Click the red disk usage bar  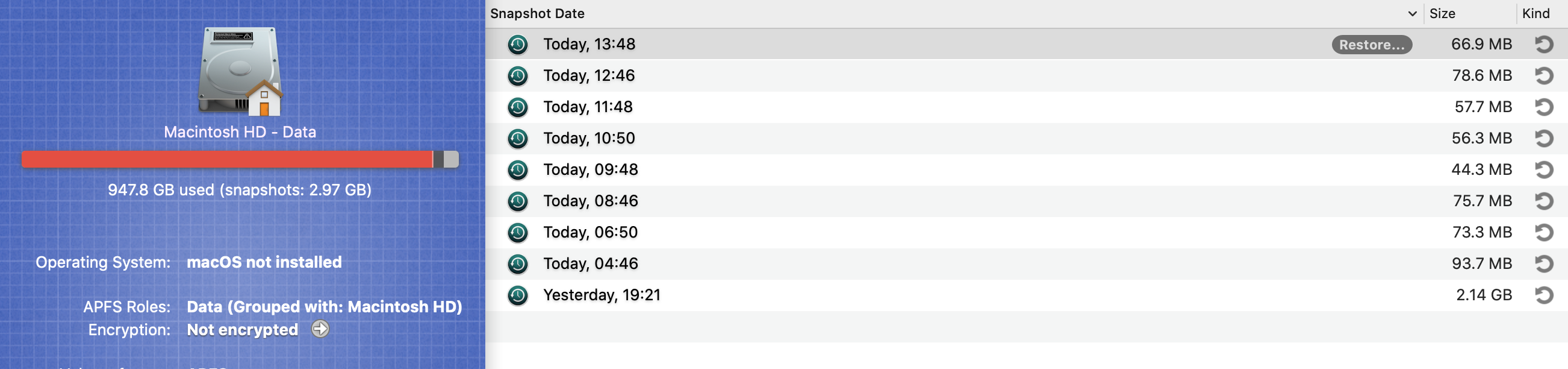coord(226,160)
